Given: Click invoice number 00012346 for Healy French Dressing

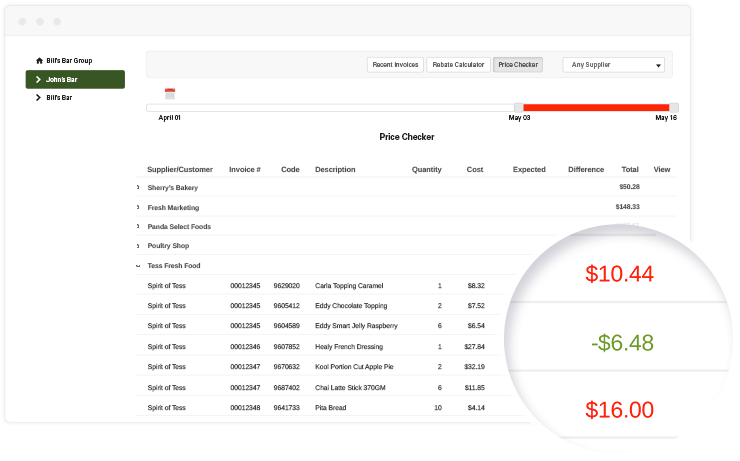Looking at the screenshot, I should click(245, 347).
